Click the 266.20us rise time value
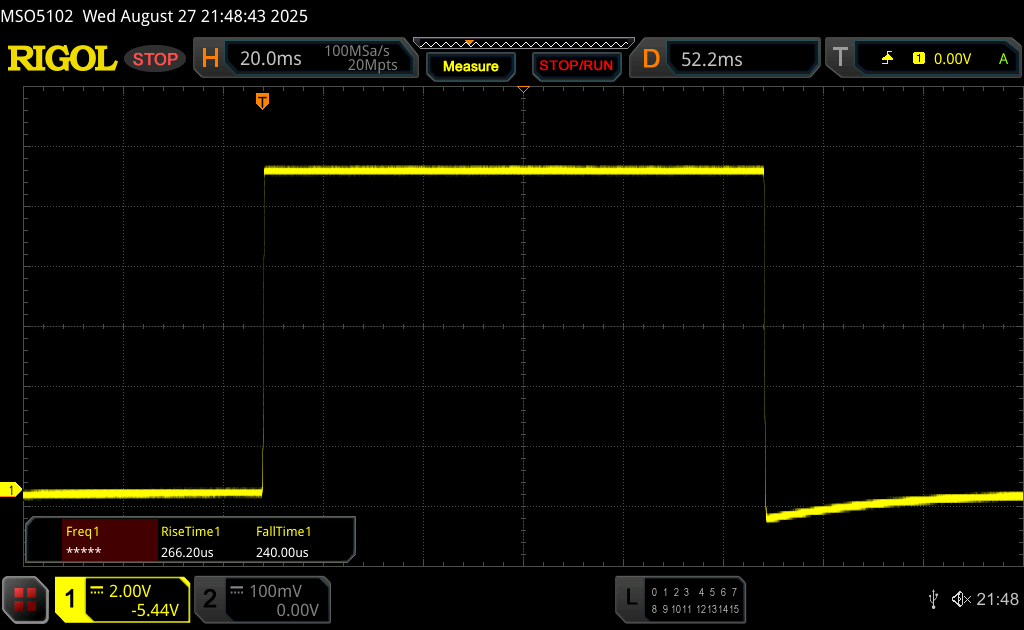Image resolution: width=1024 pixels, height=630 pixels. (x=187, y=552)
